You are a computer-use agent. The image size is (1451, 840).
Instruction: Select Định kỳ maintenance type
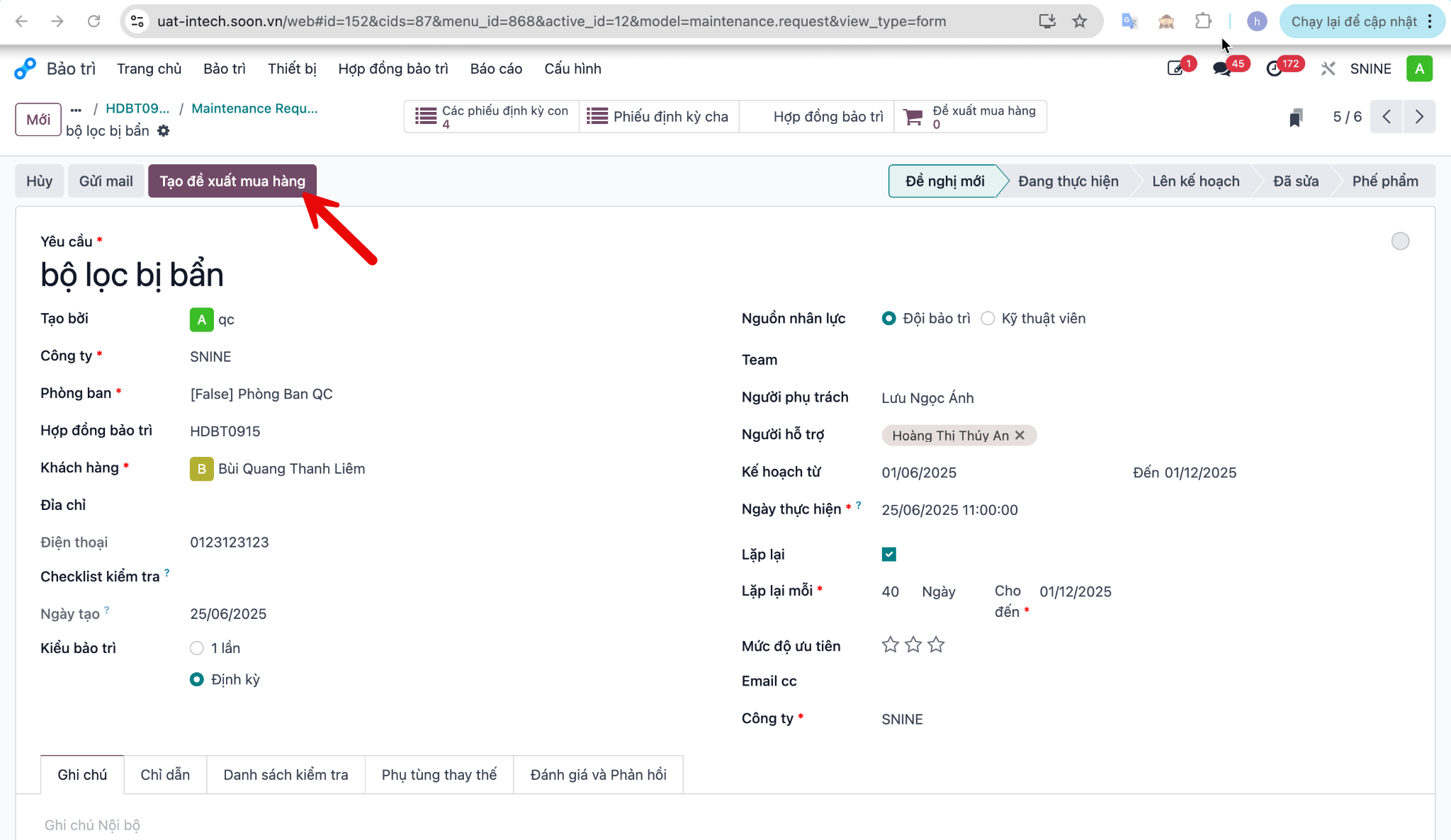(197, 679)
